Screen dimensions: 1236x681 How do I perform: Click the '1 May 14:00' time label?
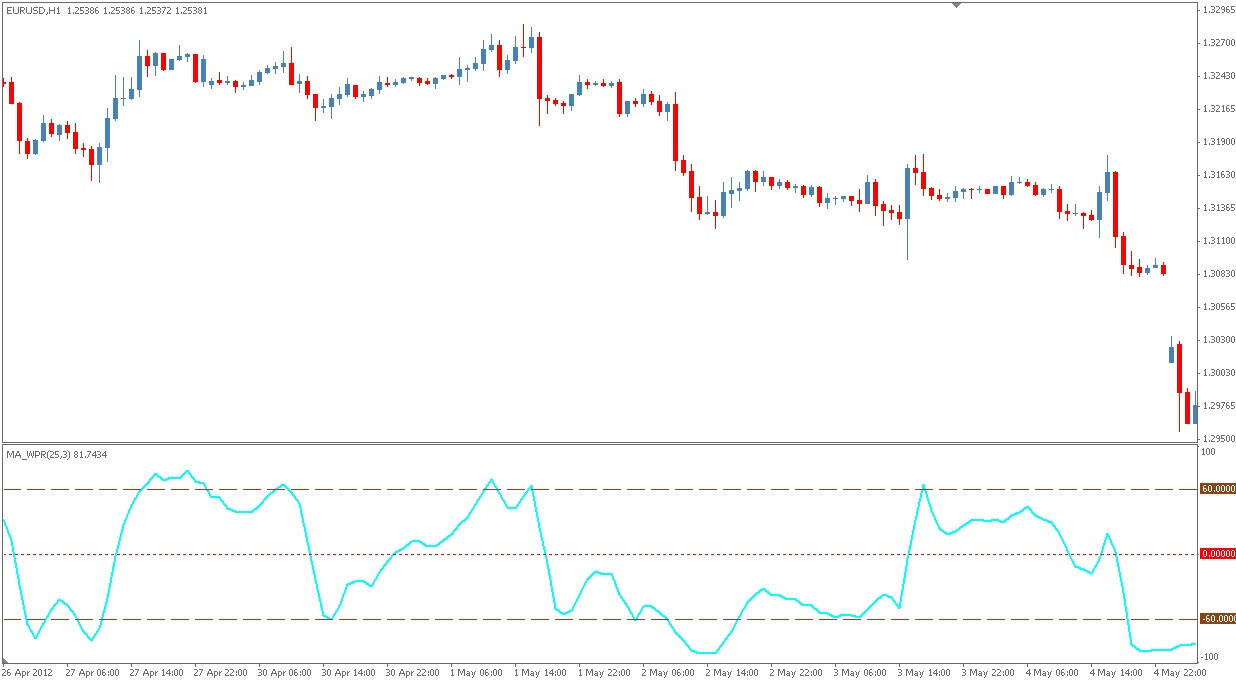point(542,673)
